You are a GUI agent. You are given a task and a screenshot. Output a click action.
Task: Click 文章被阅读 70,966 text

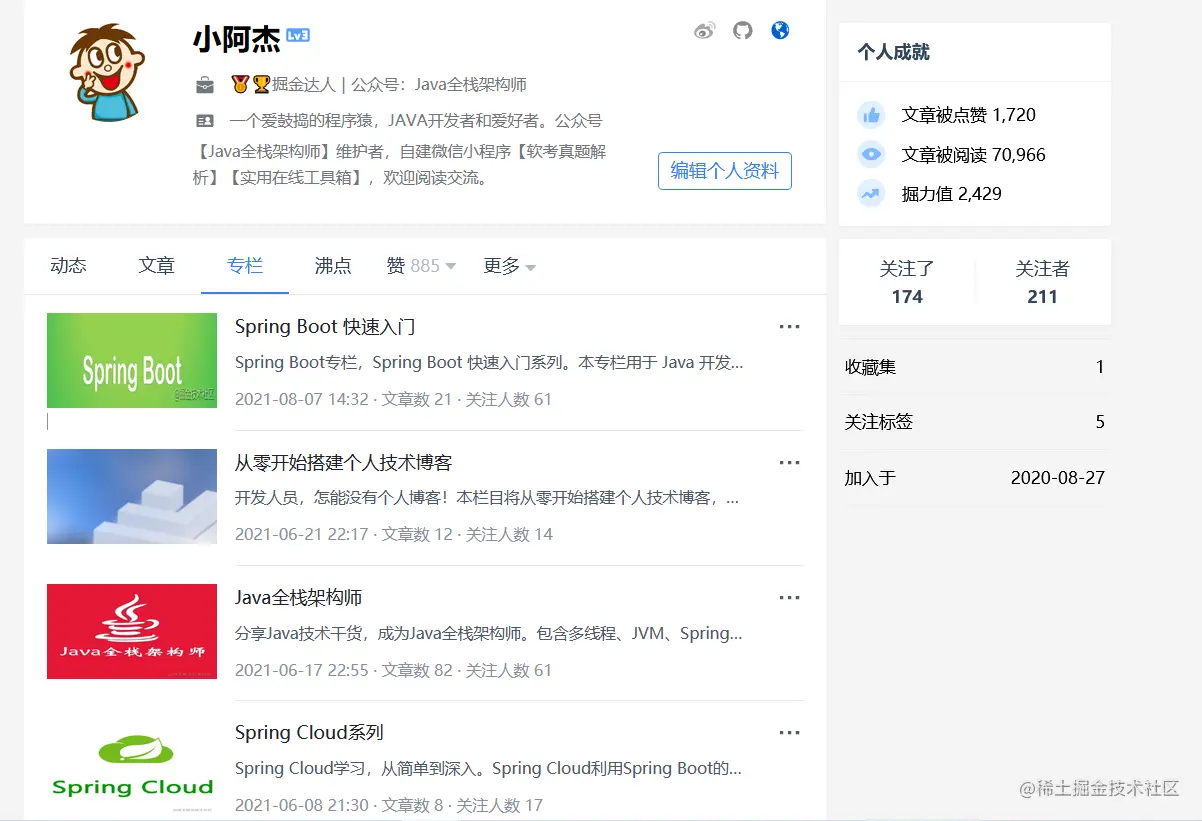(x=974, y=155)
